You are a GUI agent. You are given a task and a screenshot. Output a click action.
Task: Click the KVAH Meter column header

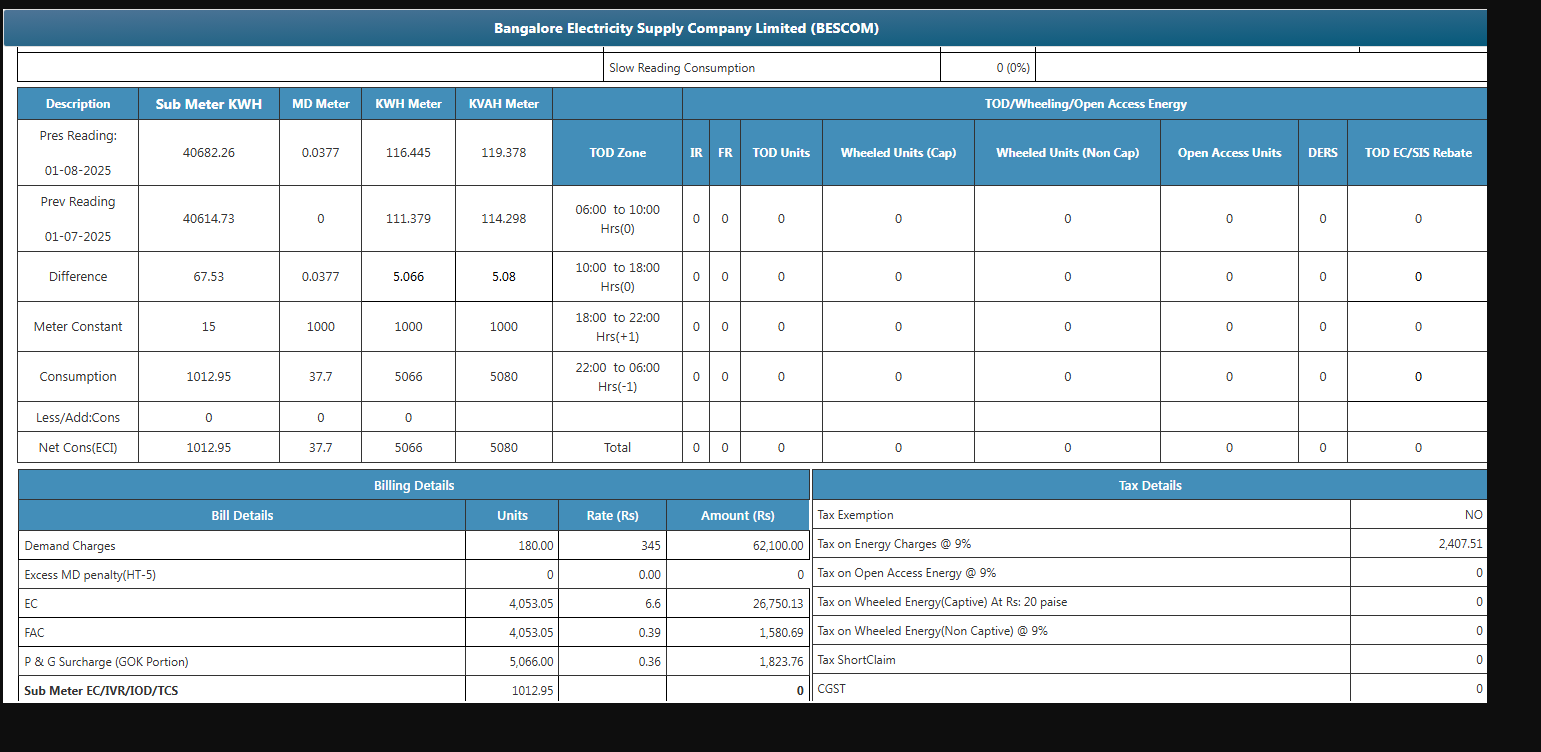click(x=504, y=104)
